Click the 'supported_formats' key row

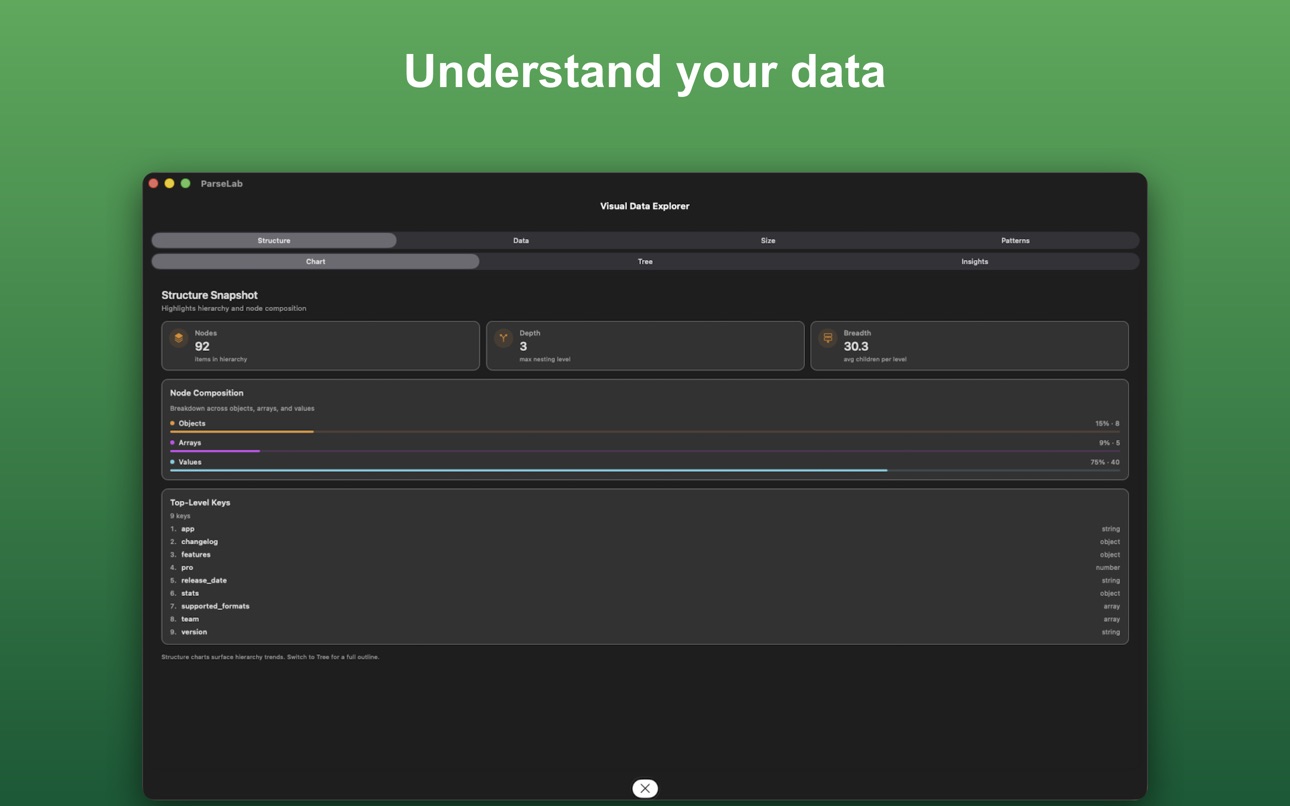click(645, 606)
